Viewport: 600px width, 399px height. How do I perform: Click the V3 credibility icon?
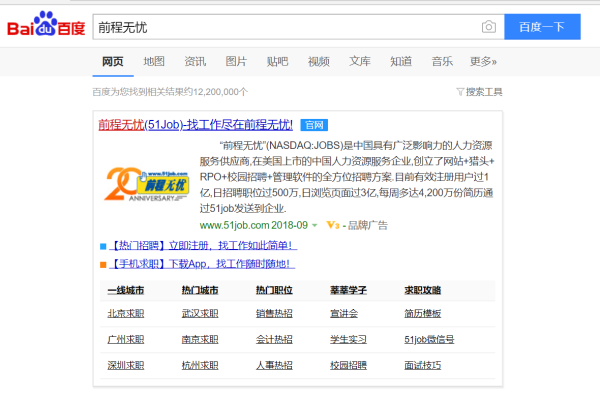click(x=333, y=225)
